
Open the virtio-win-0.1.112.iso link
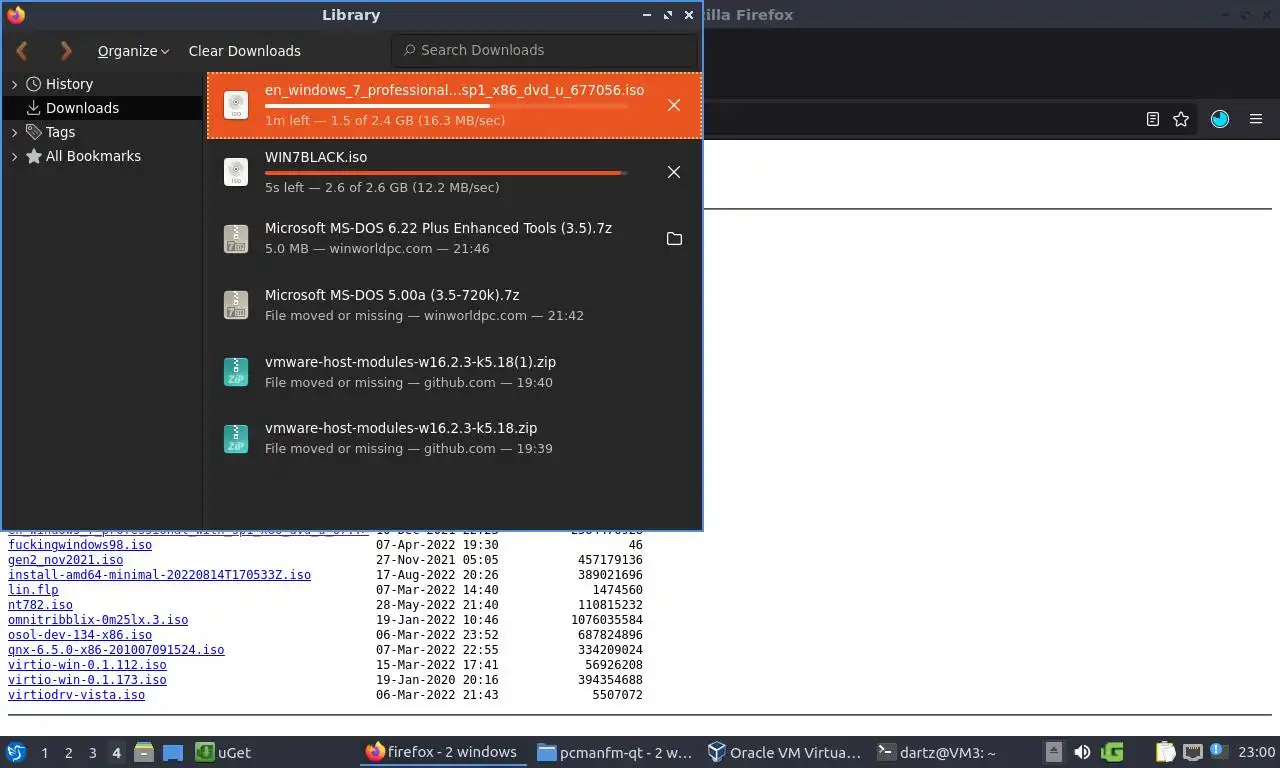point(87,665)
